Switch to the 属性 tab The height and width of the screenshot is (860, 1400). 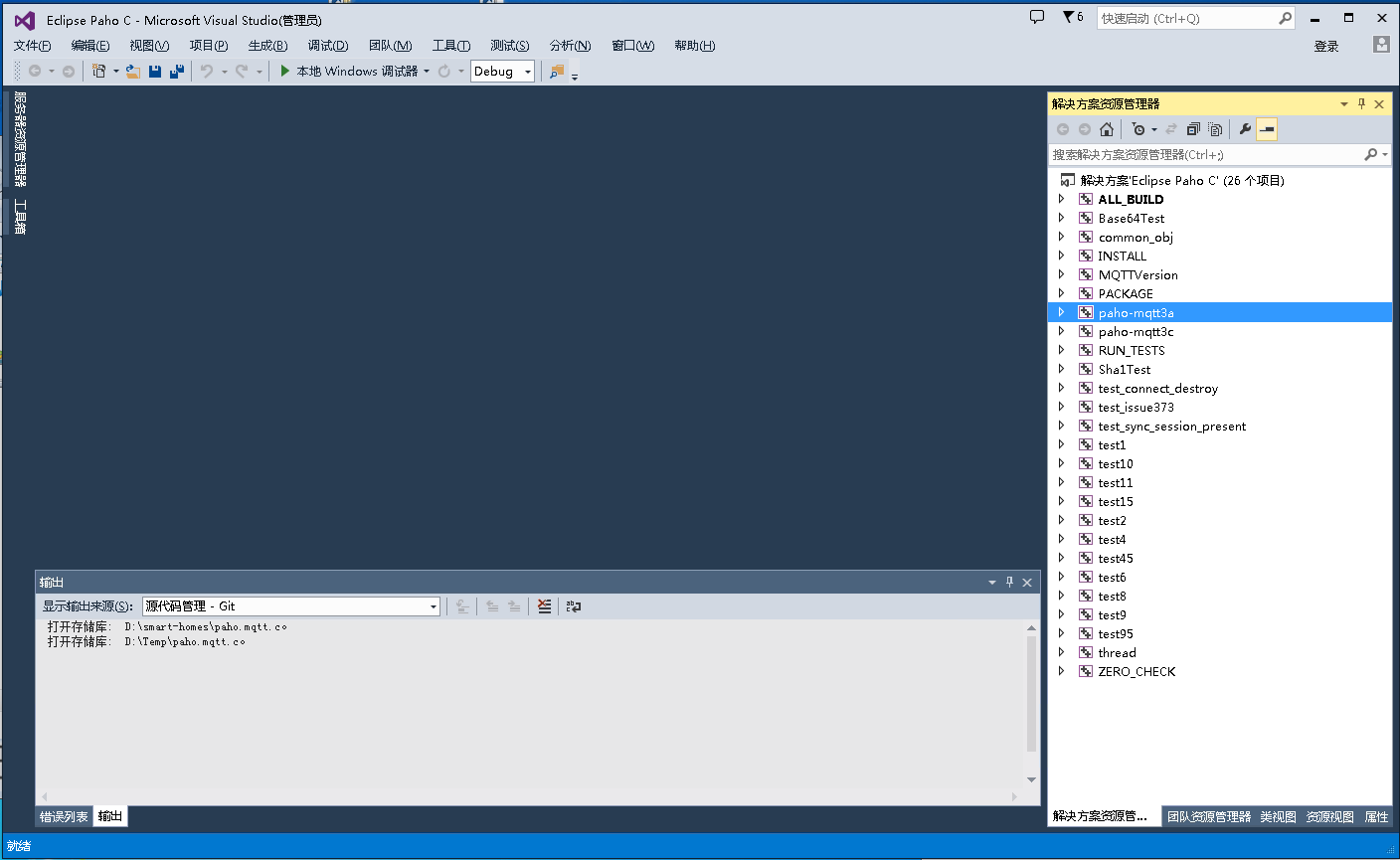coord(1376,816)
